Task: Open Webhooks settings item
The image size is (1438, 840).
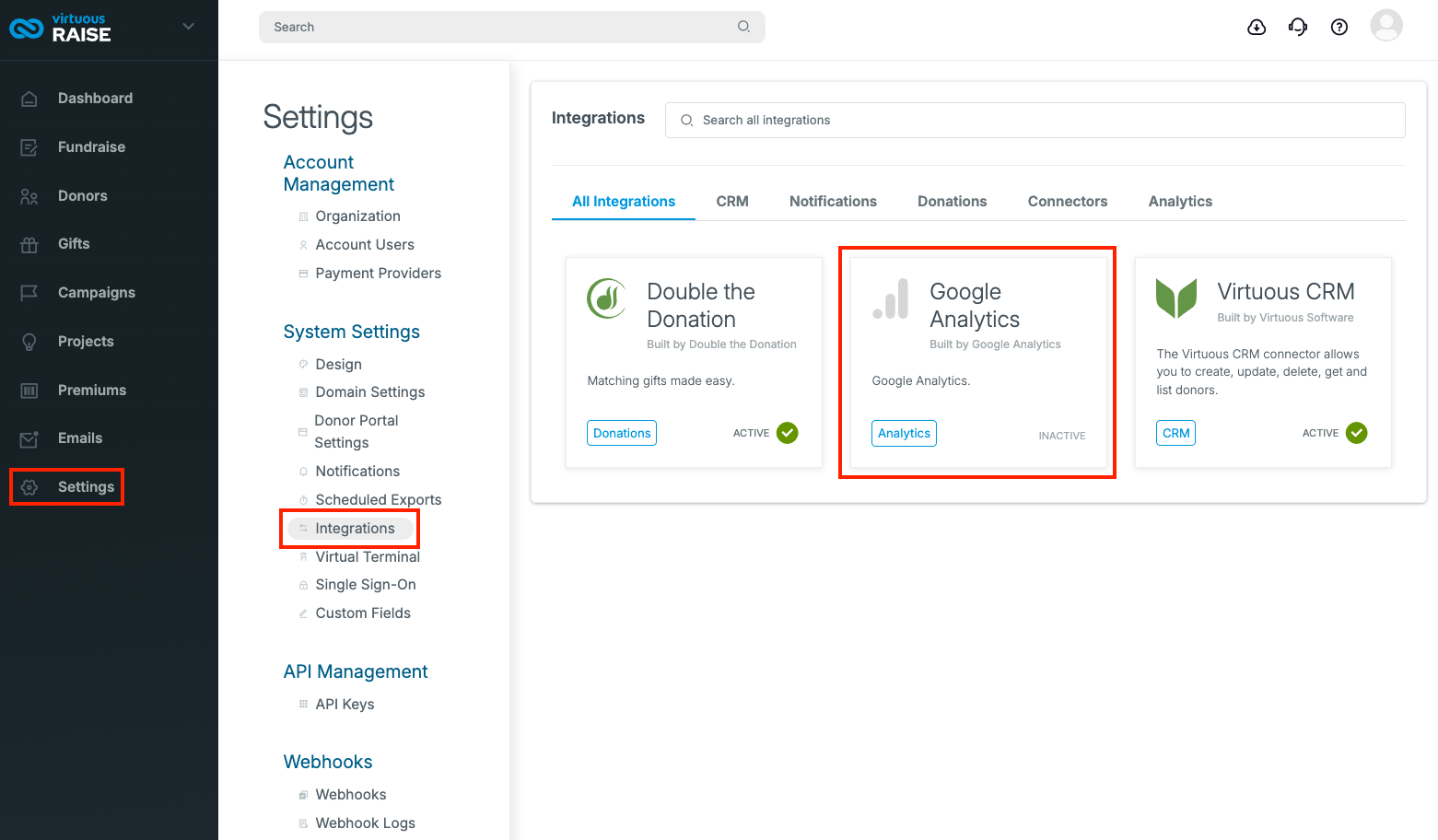Action: point(351,795)
